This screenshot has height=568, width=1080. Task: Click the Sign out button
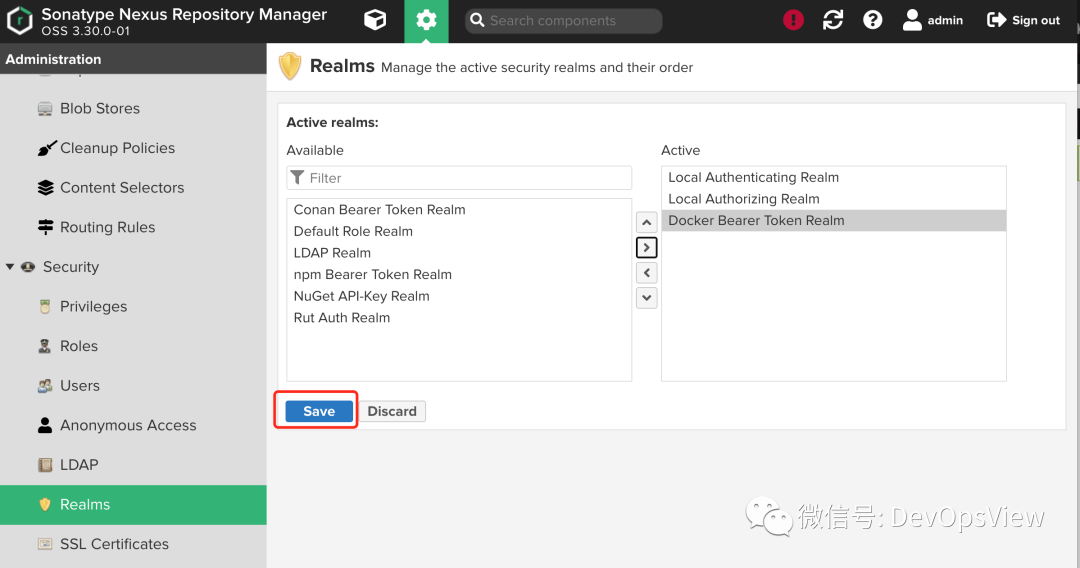1023,20
